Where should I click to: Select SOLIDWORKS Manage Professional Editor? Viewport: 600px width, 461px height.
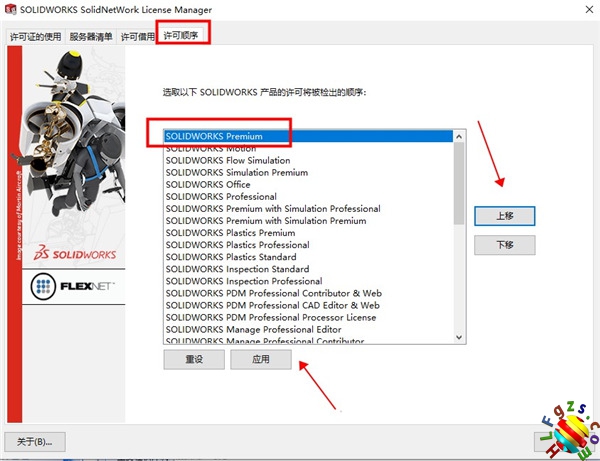pos(309,329)
